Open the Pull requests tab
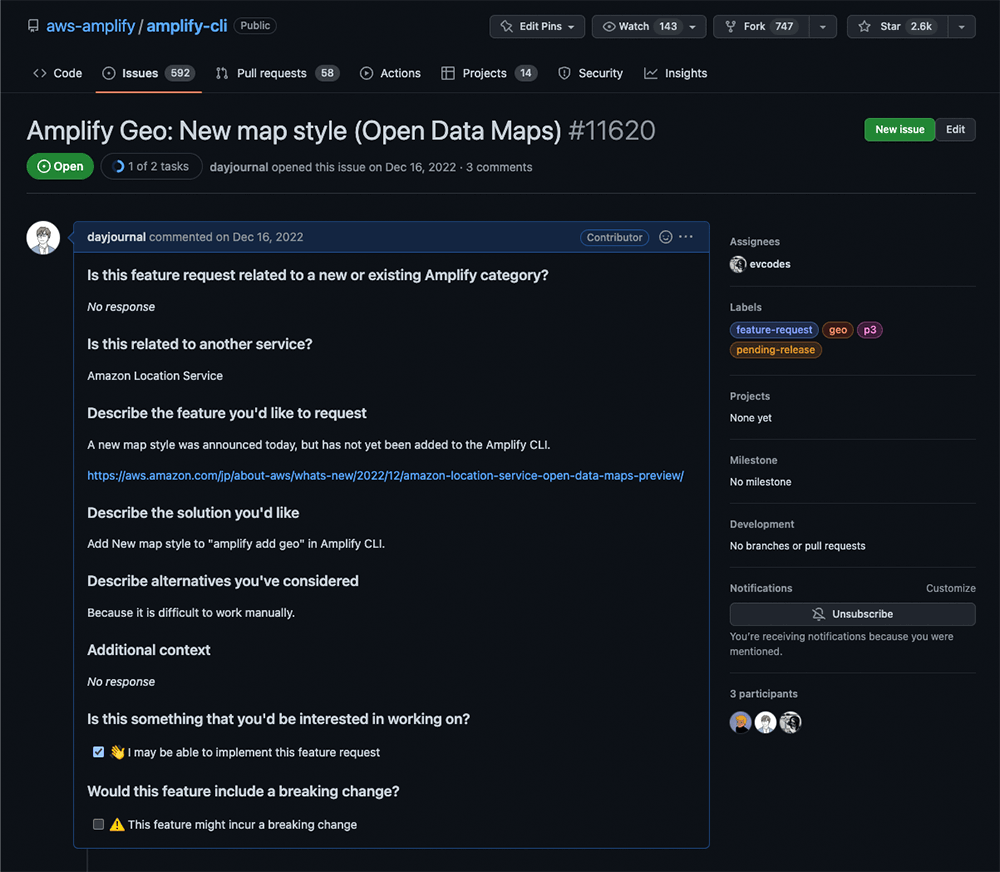This screenshot has height=872, width=1000. click(x=277, y=73)
